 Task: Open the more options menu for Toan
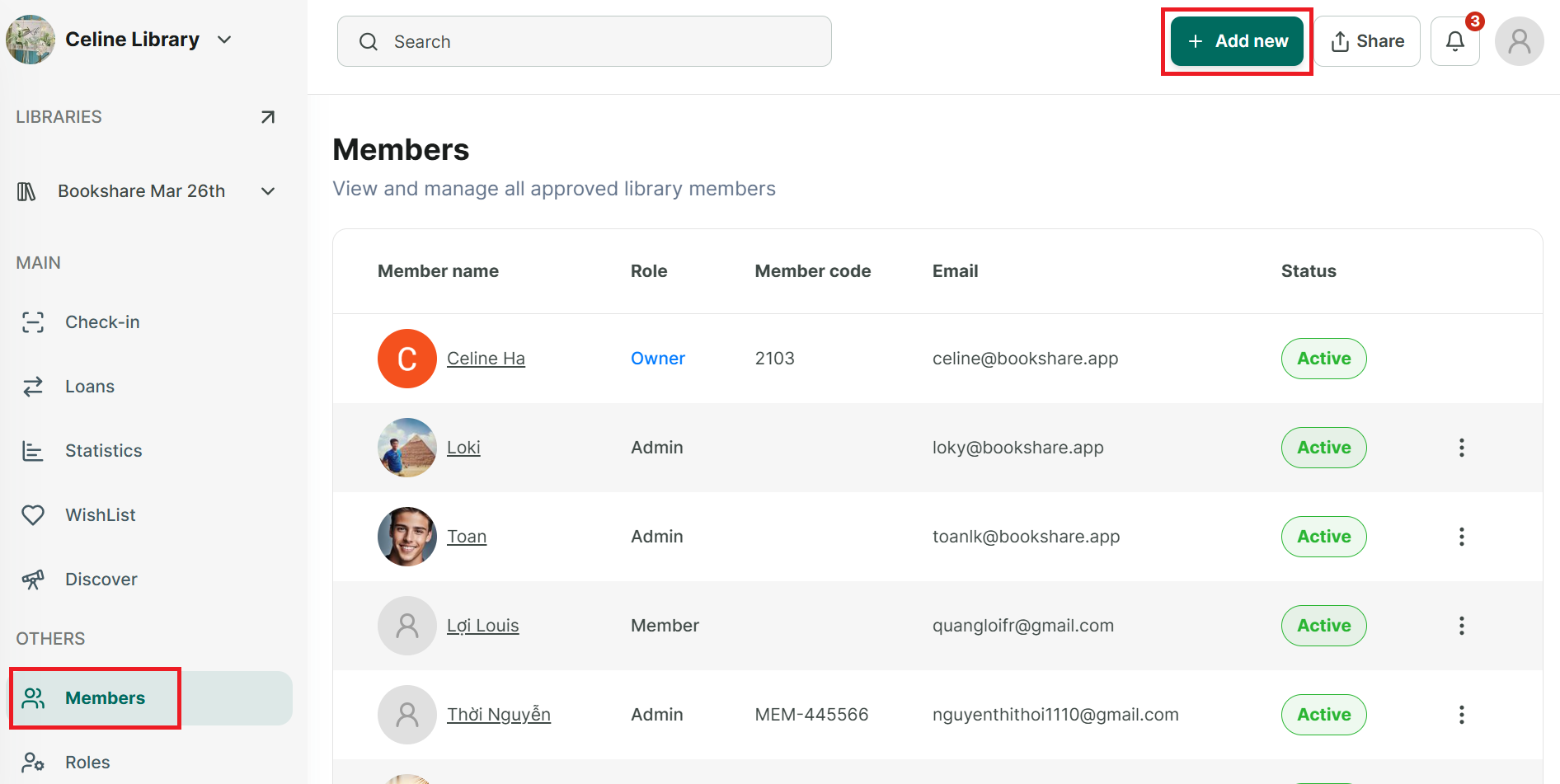coord(1461,537)
